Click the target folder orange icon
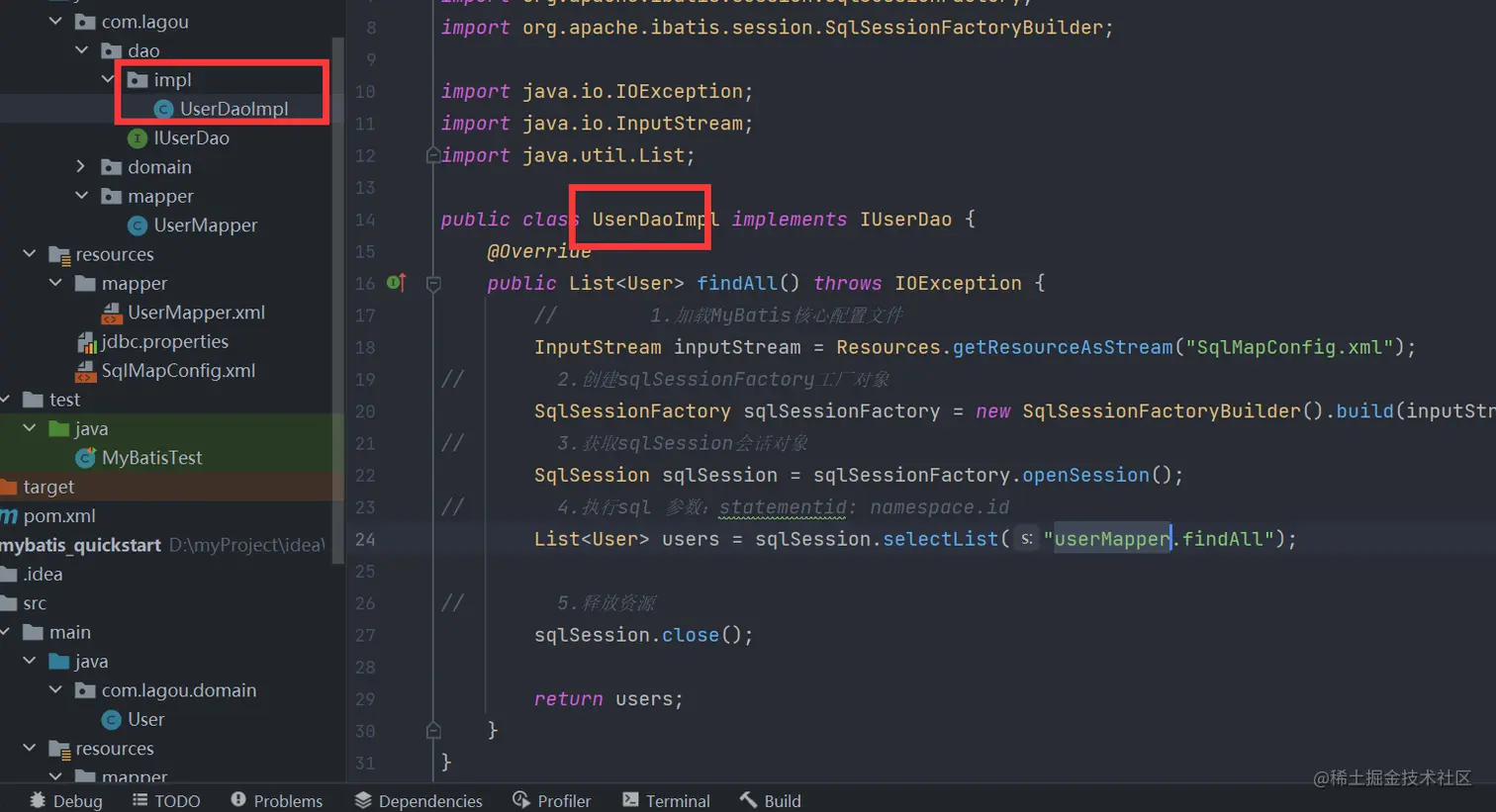This screenshot has width=1496, height=812. 9,487
